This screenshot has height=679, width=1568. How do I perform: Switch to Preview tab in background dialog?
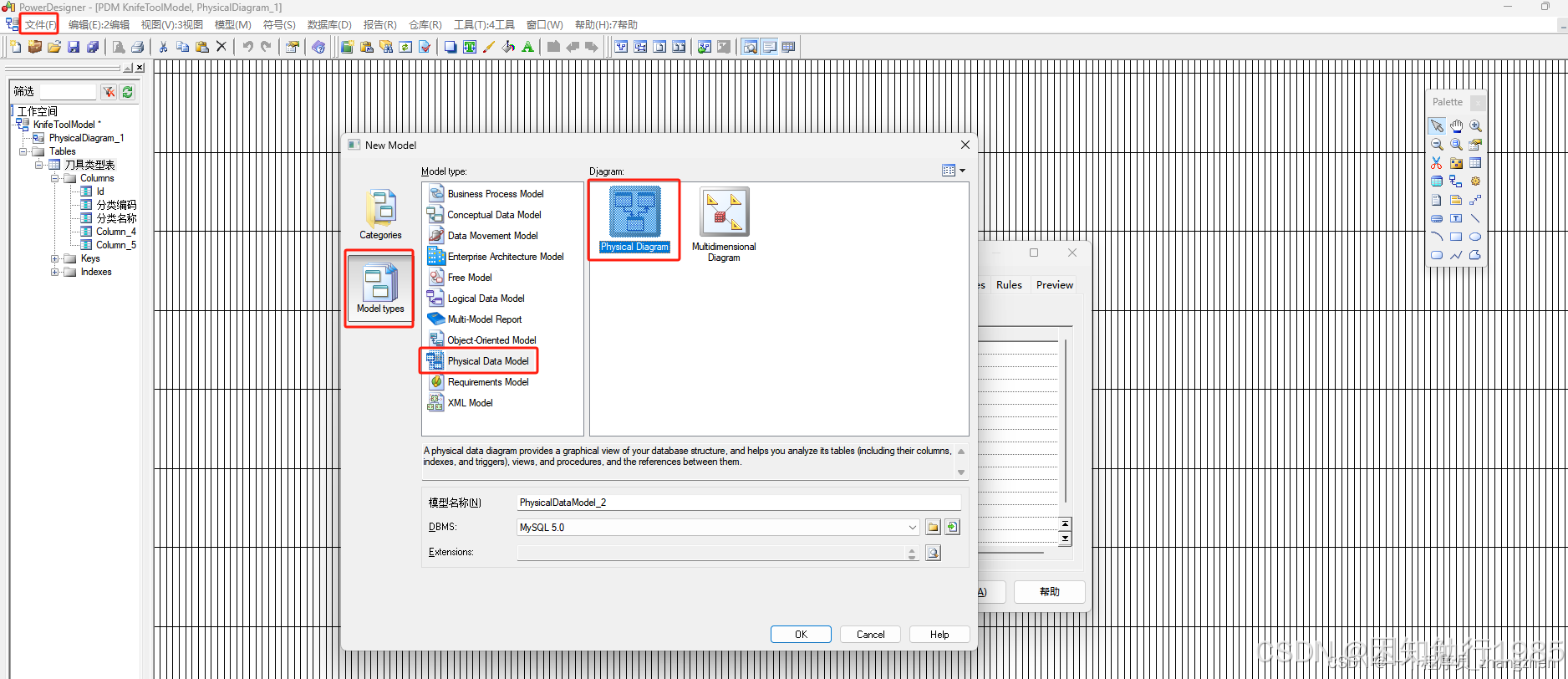pos(1055,285)
